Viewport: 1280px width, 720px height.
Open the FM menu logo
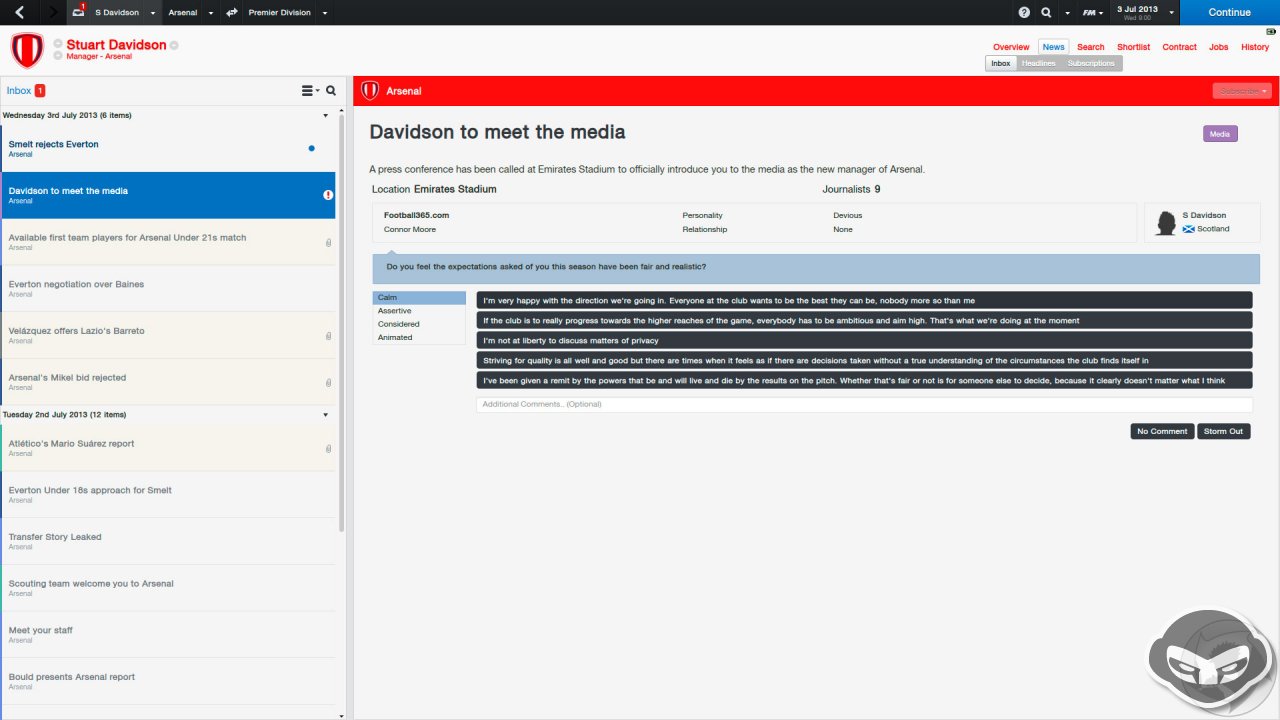pyautogui.click(x=1090, y=13)
